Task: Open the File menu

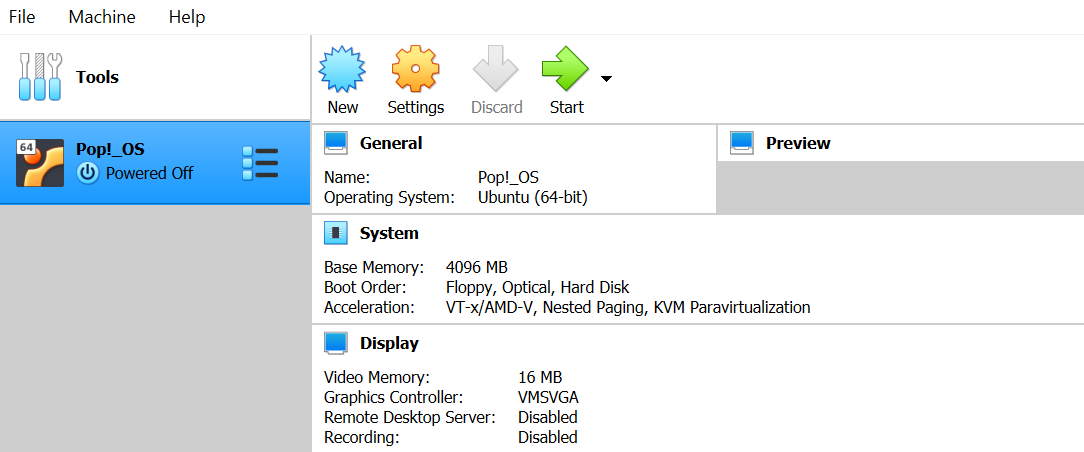Action: (x=22, y=17)
